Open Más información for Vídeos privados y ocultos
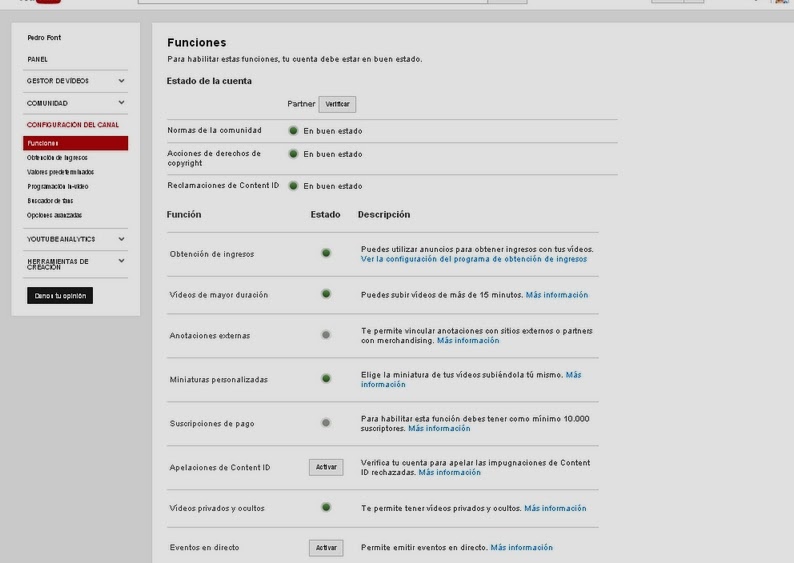 (x=555, y=508)
